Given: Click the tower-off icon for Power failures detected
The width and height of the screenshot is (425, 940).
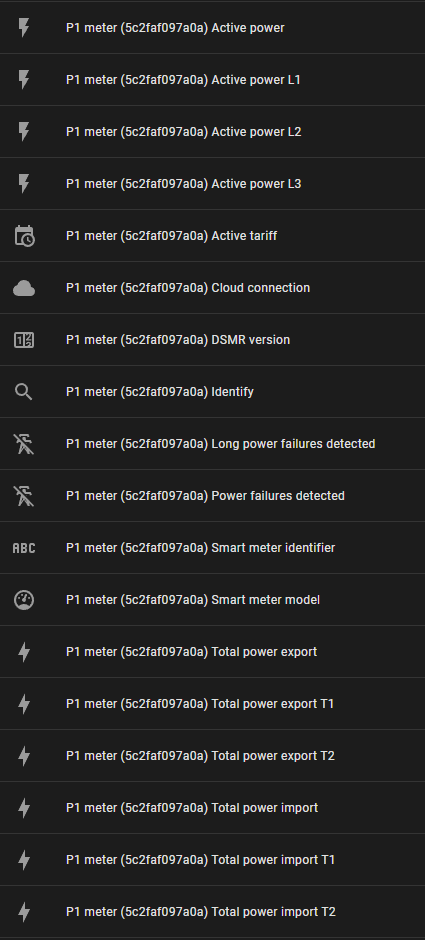Looking at the screenshot, I should coord(24,496).
